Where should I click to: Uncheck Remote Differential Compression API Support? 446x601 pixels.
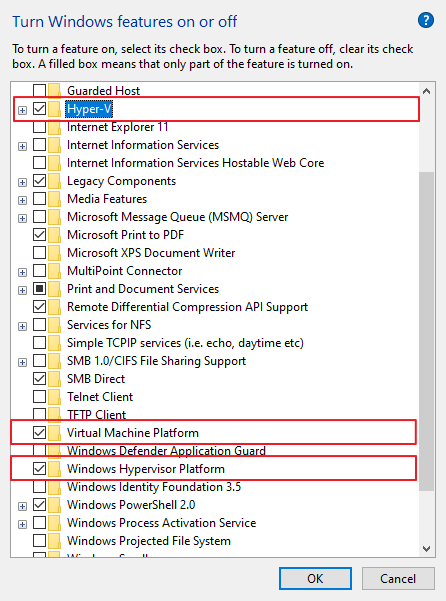(39, 307)
